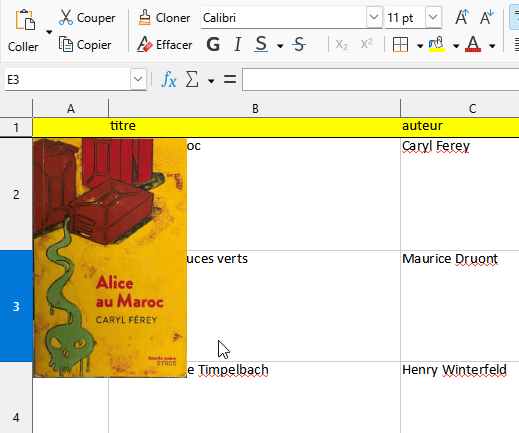The height and width of the screenshot is (433, 519).
Task: Select column C header
Action: tap(460, 108)
